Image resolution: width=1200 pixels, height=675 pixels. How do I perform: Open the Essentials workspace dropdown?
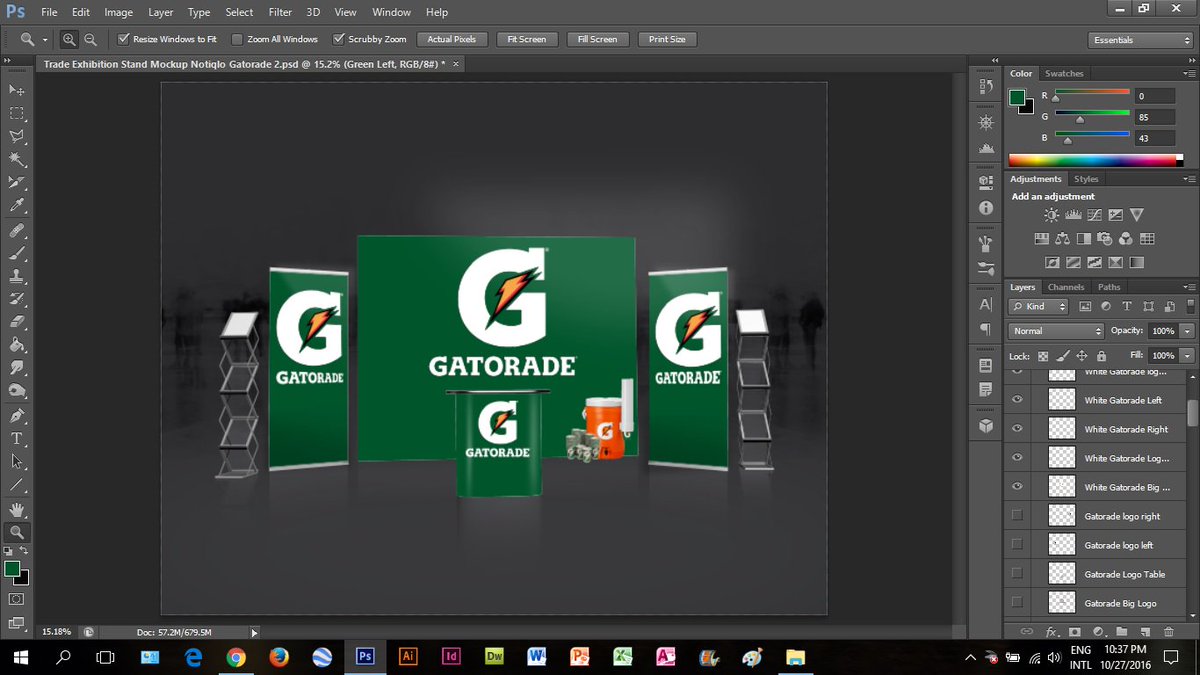pos(1140,40)
